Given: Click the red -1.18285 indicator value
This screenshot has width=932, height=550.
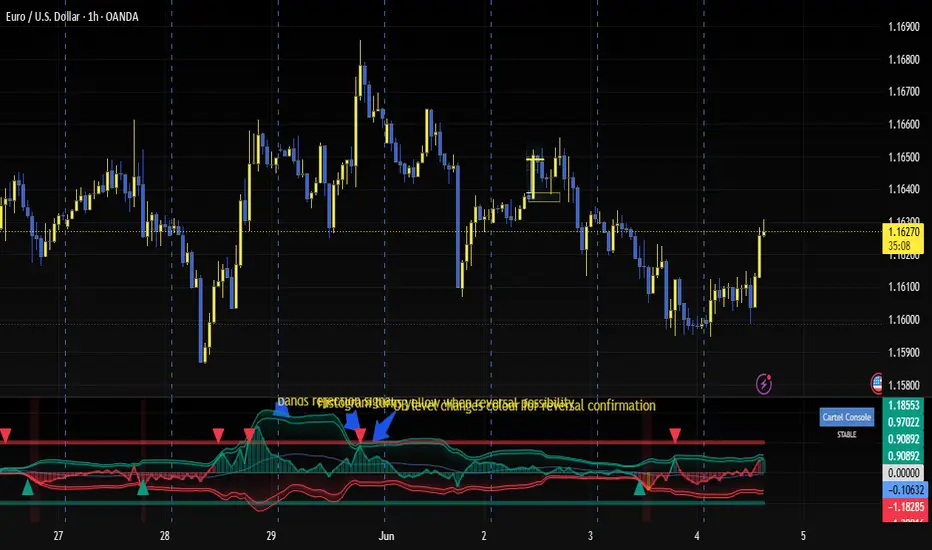Looking at the screenshot, I should click(x=905, y=507).
